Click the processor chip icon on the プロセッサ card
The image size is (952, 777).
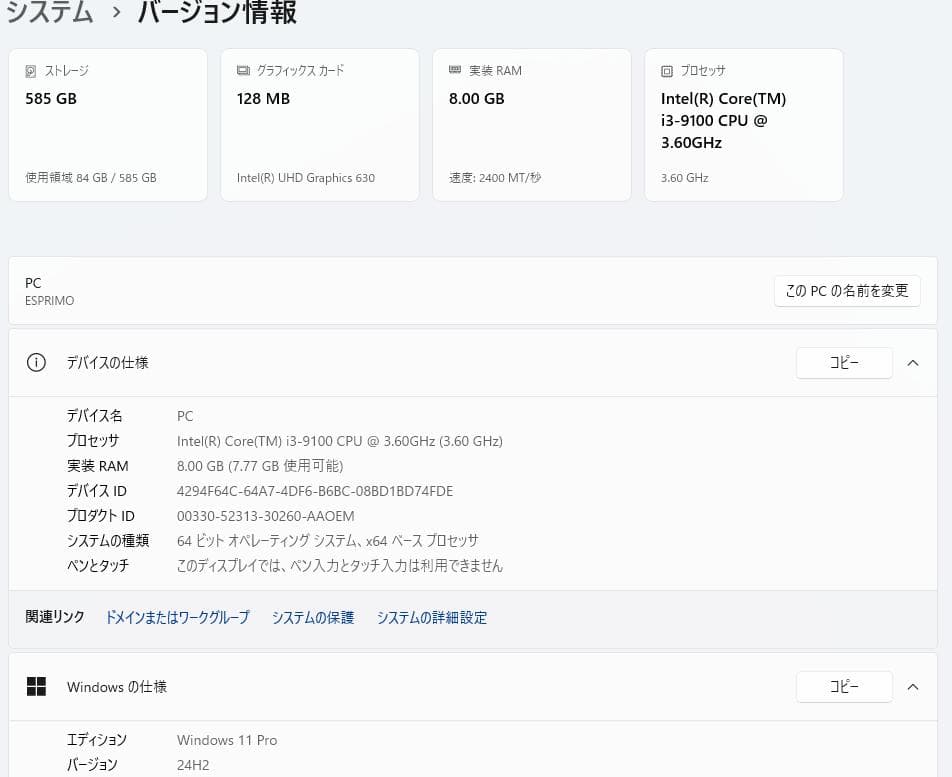[x=667, y=70]
